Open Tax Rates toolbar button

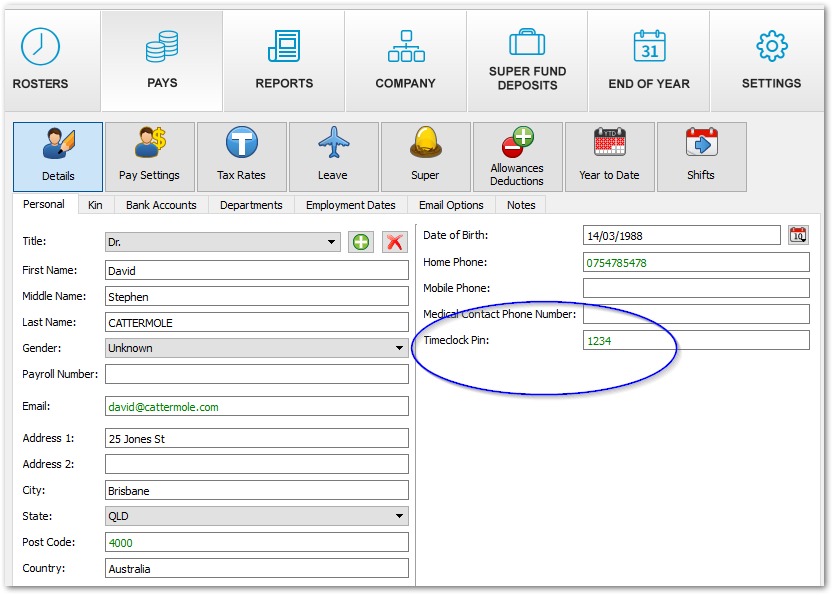tap(242, 157)
